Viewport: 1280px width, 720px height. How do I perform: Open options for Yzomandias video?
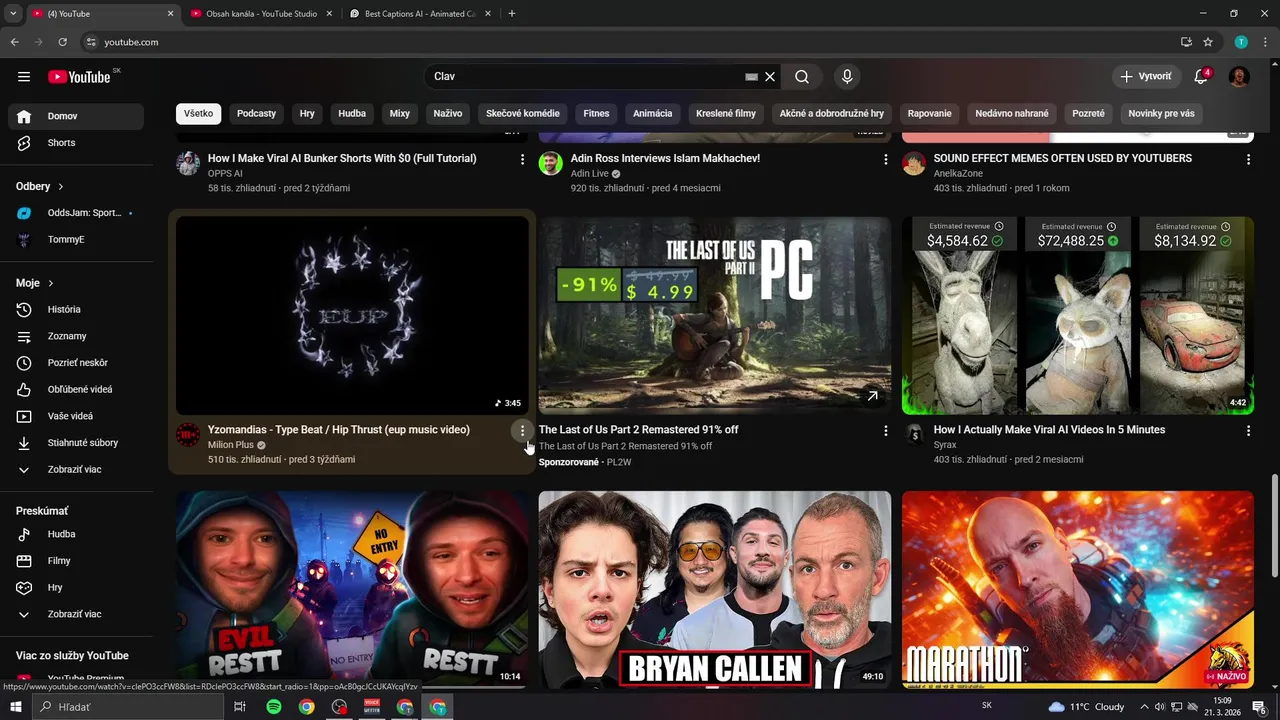coord(522,430)
